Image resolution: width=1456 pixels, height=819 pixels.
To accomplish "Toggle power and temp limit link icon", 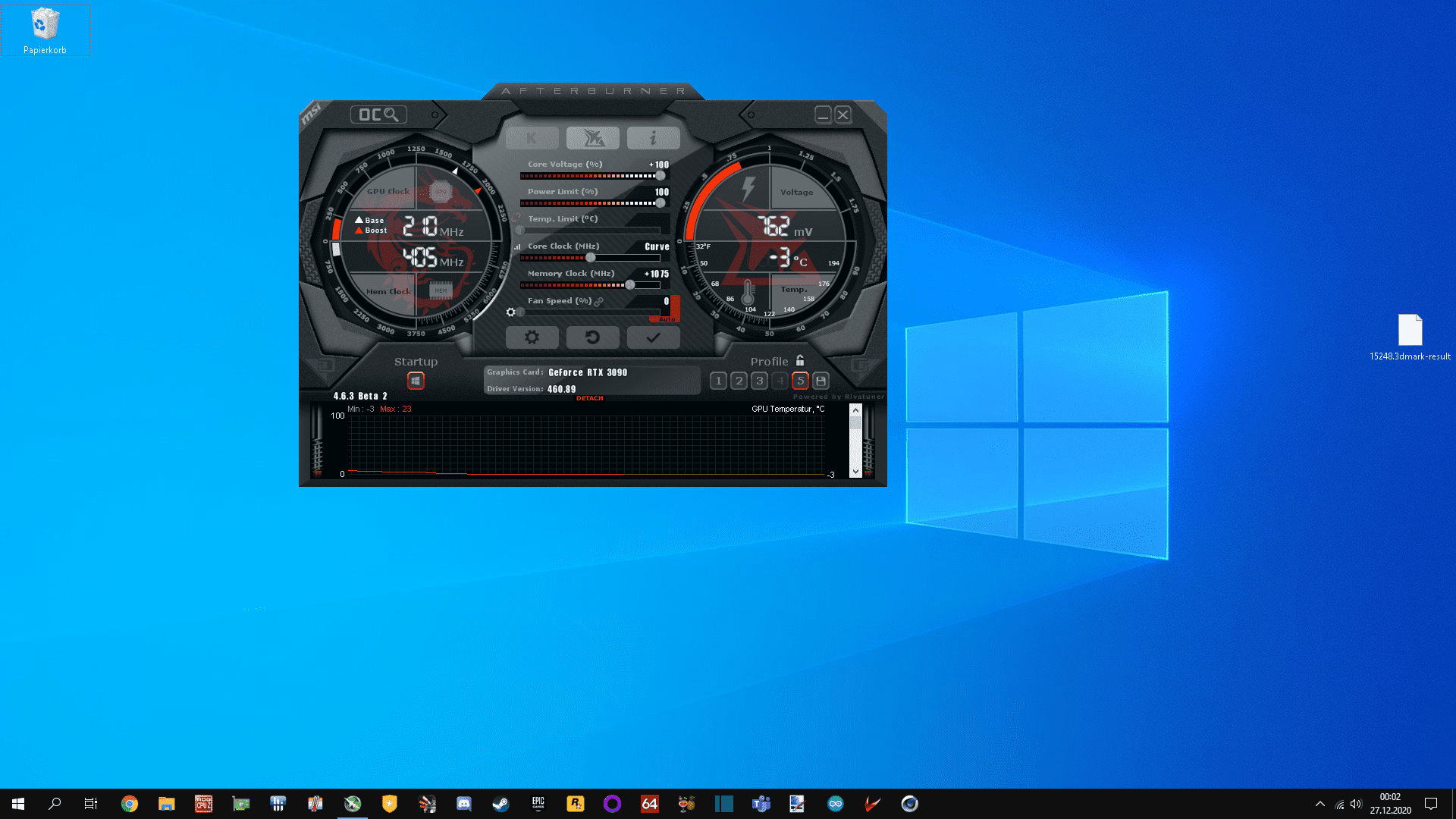I will [516, 218].
